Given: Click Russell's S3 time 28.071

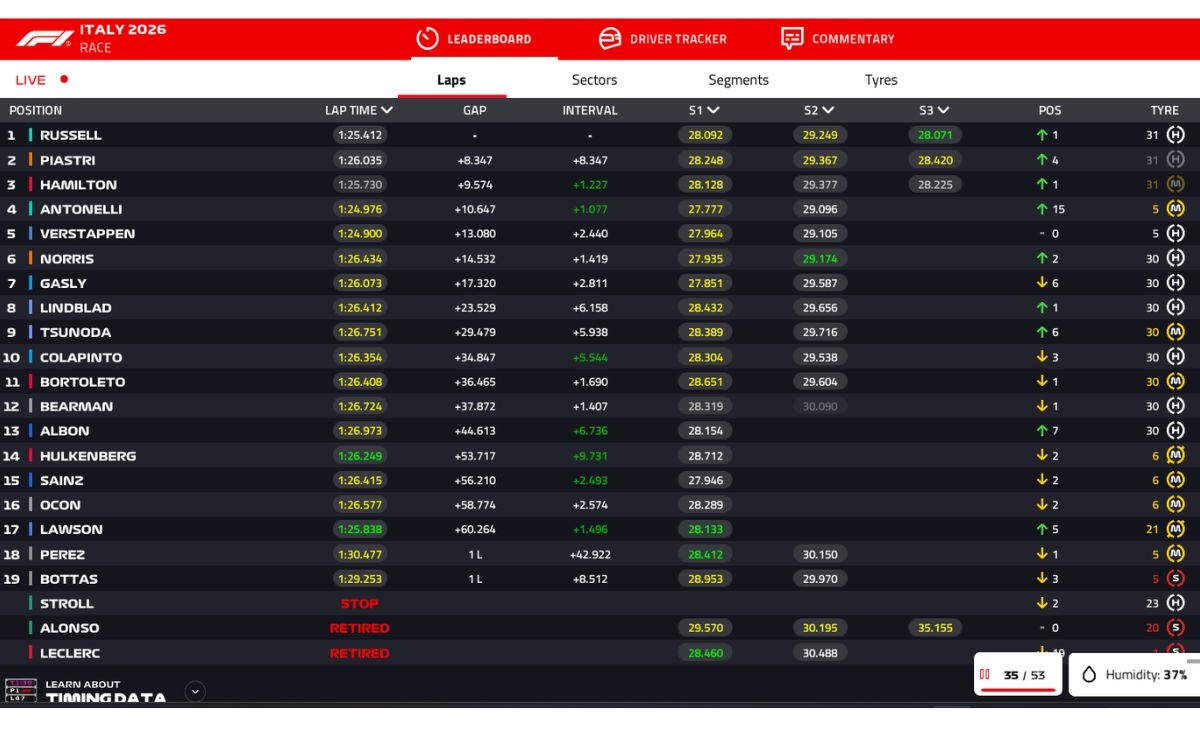Looking at the screenshot, I should 935,135.
